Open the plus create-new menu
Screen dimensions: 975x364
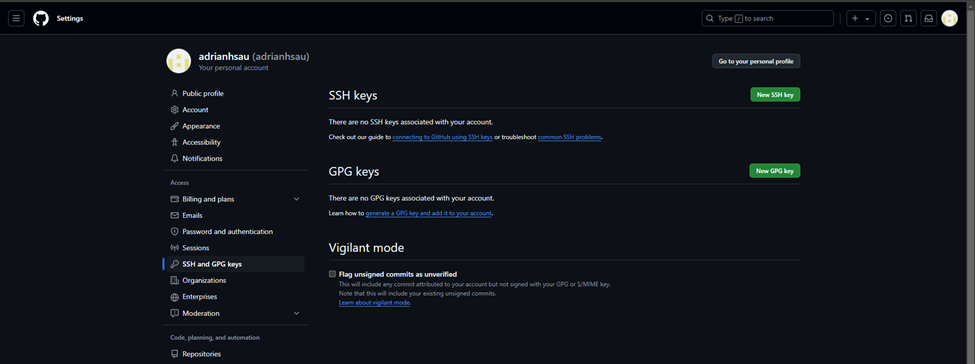coord(856,19)
